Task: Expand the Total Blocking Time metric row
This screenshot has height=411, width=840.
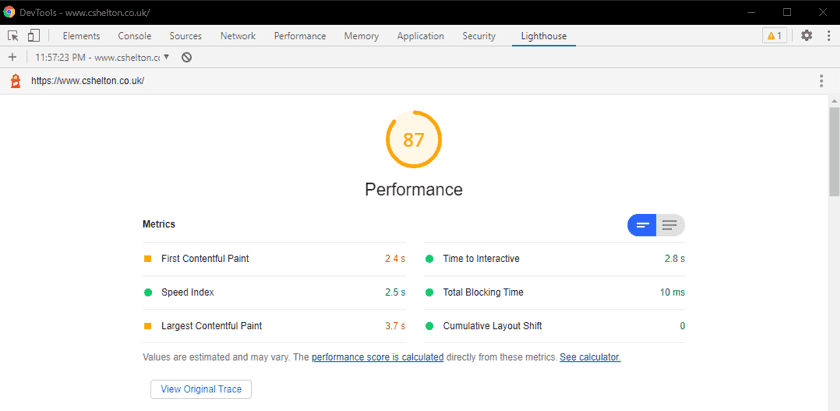Action: point(554,293)
